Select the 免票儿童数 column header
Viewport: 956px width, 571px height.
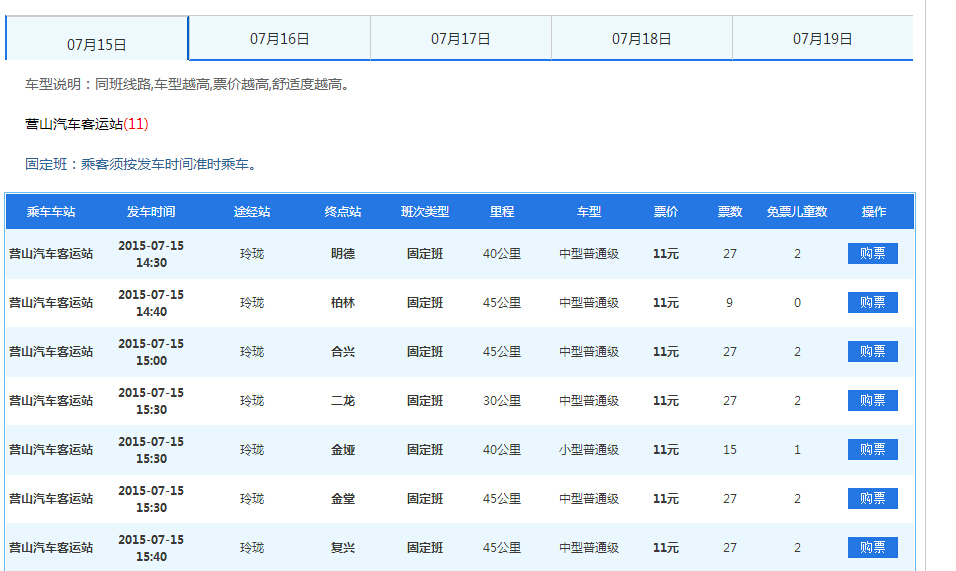coord(797,212)
